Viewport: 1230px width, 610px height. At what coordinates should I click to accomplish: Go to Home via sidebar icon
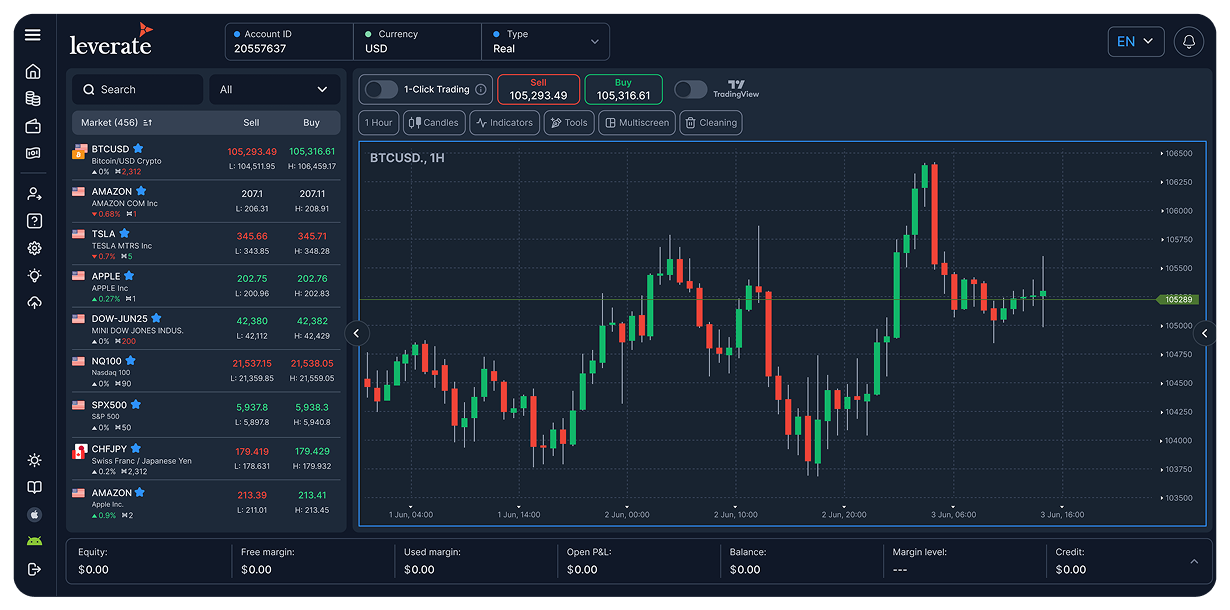click(34, 71)
